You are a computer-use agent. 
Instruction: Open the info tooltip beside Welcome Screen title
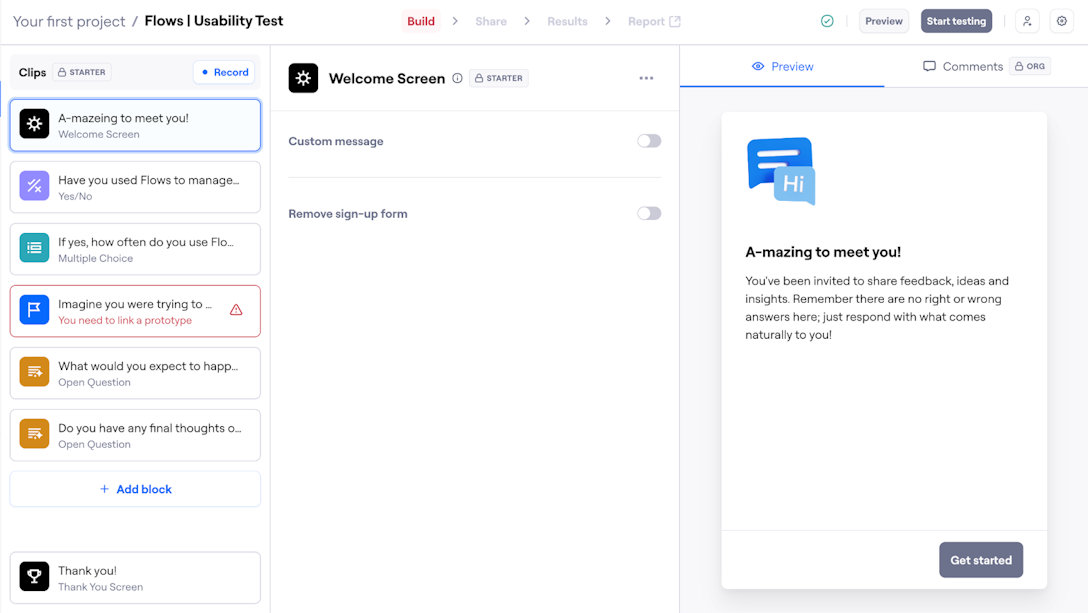coord(458,78)
